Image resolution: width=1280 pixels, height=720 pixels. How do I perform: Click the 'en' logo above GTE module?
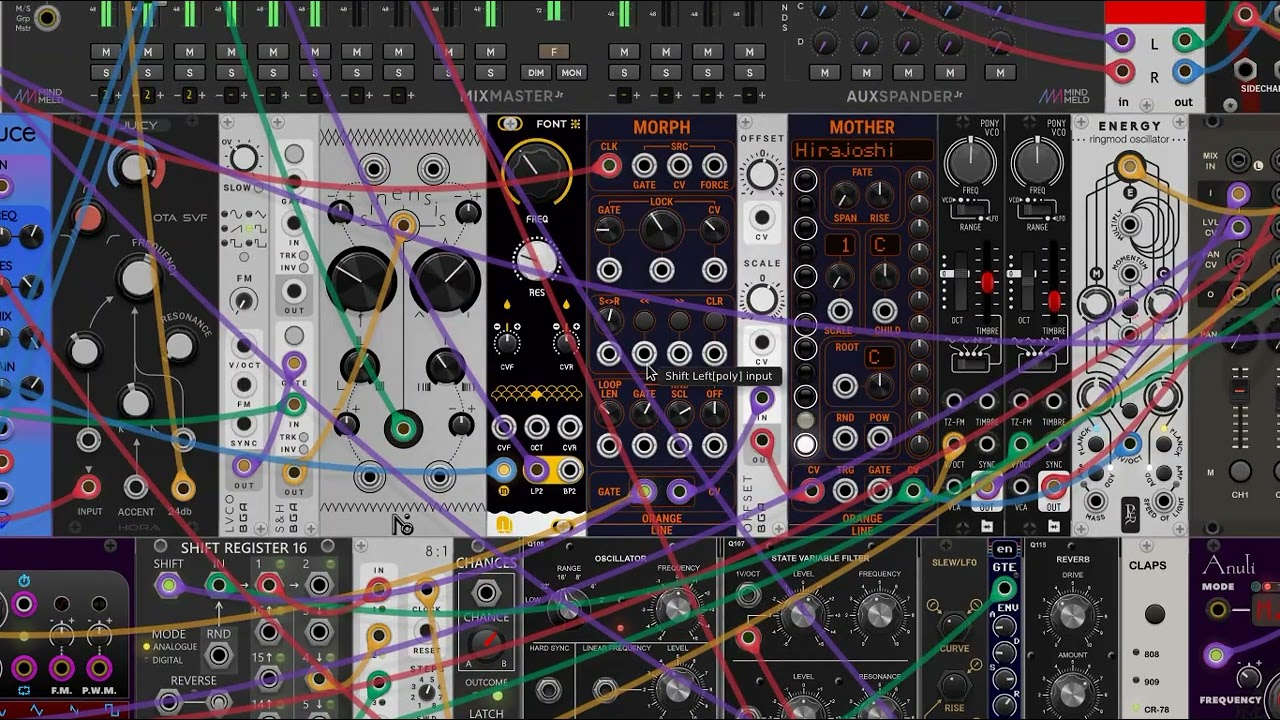(x=1004, y=549)
